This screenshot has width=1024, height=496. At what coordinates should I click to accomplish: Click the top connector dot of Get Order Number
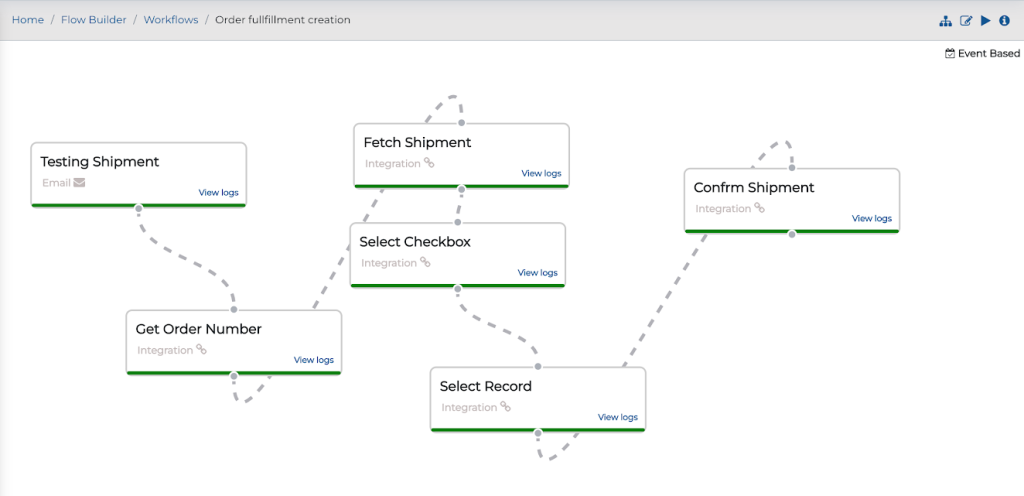click(234, 309)
